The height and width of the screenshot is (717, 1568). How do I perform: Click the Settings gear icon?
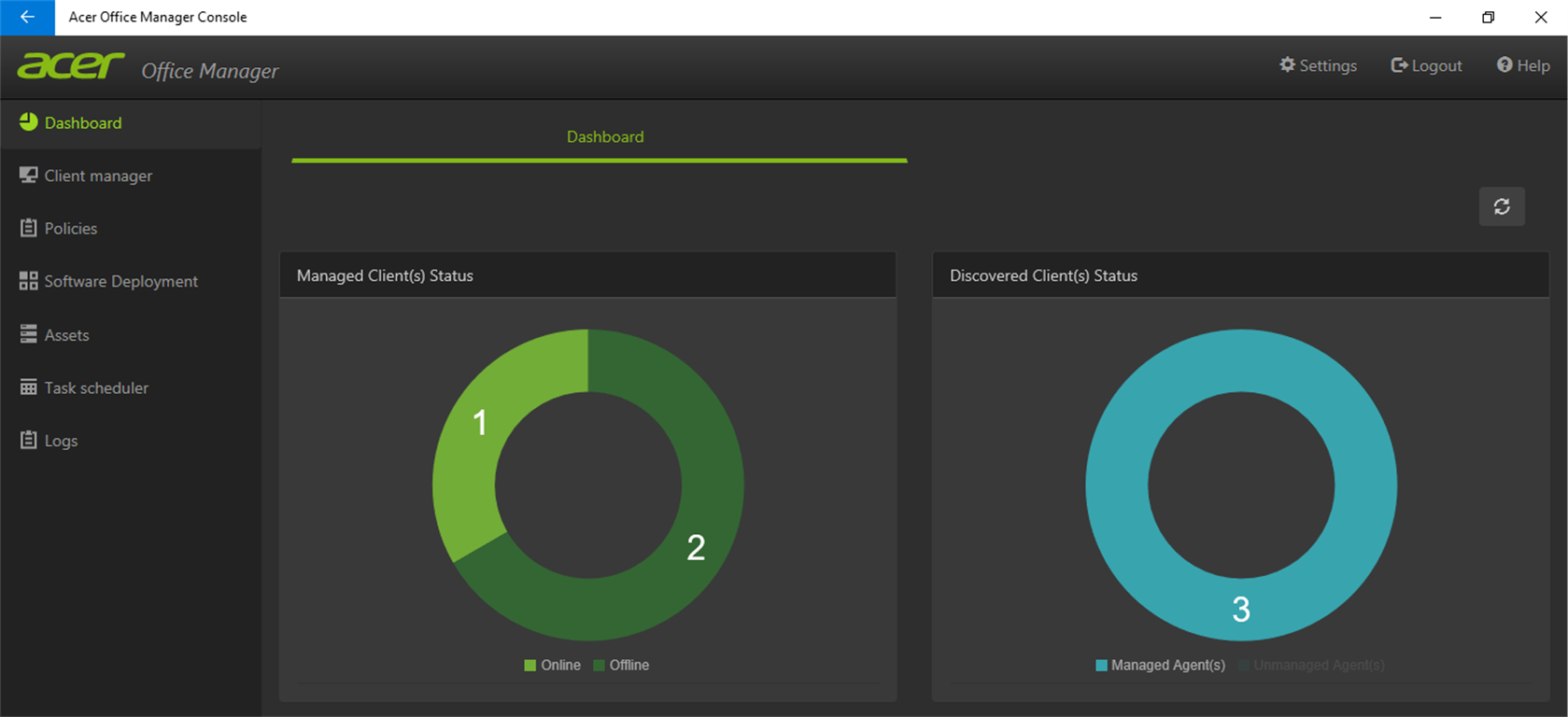pyautogui.click(x=1287, y=64)
